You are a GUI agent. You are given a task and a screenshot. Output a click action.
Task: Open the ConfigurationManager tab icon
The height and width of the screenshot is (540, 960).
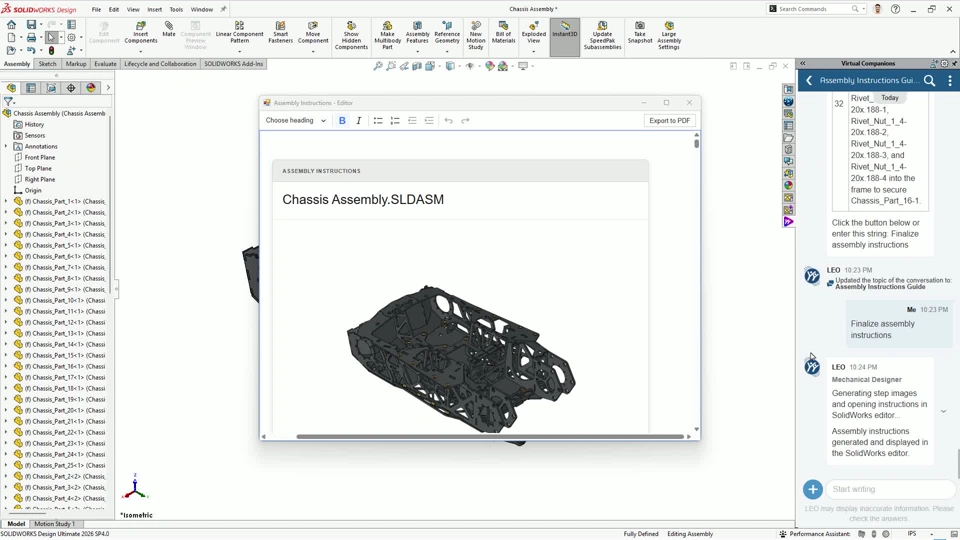click(x=51, y=88)
